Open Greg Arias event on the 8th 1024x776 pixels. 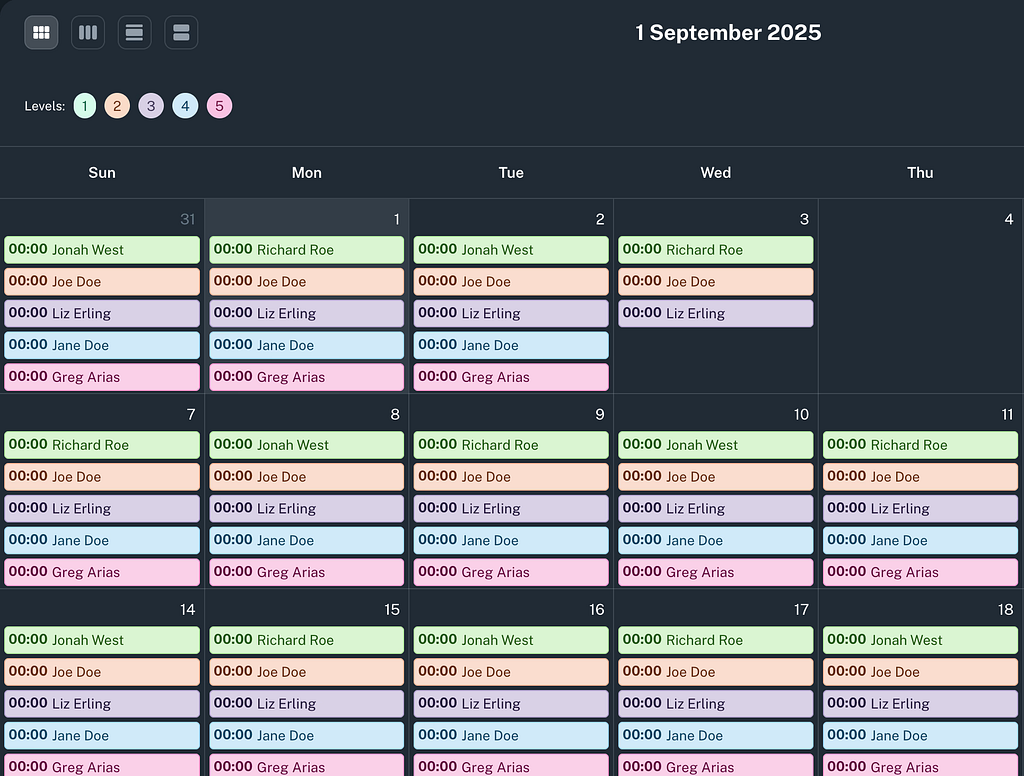306,572
